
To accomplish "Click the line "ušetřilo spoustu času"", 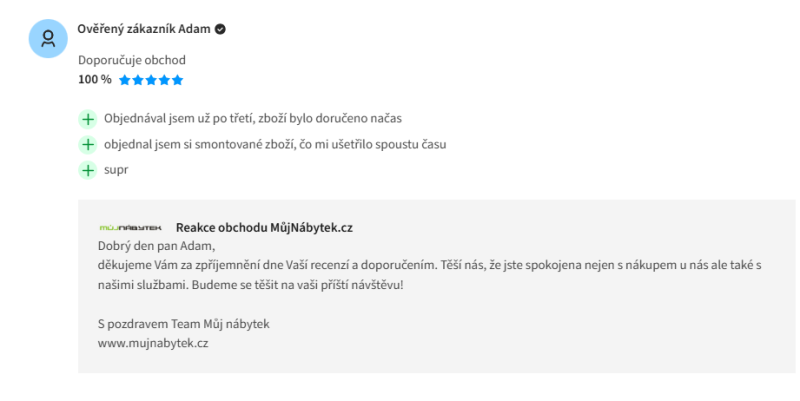I will [x=380, y=144].
